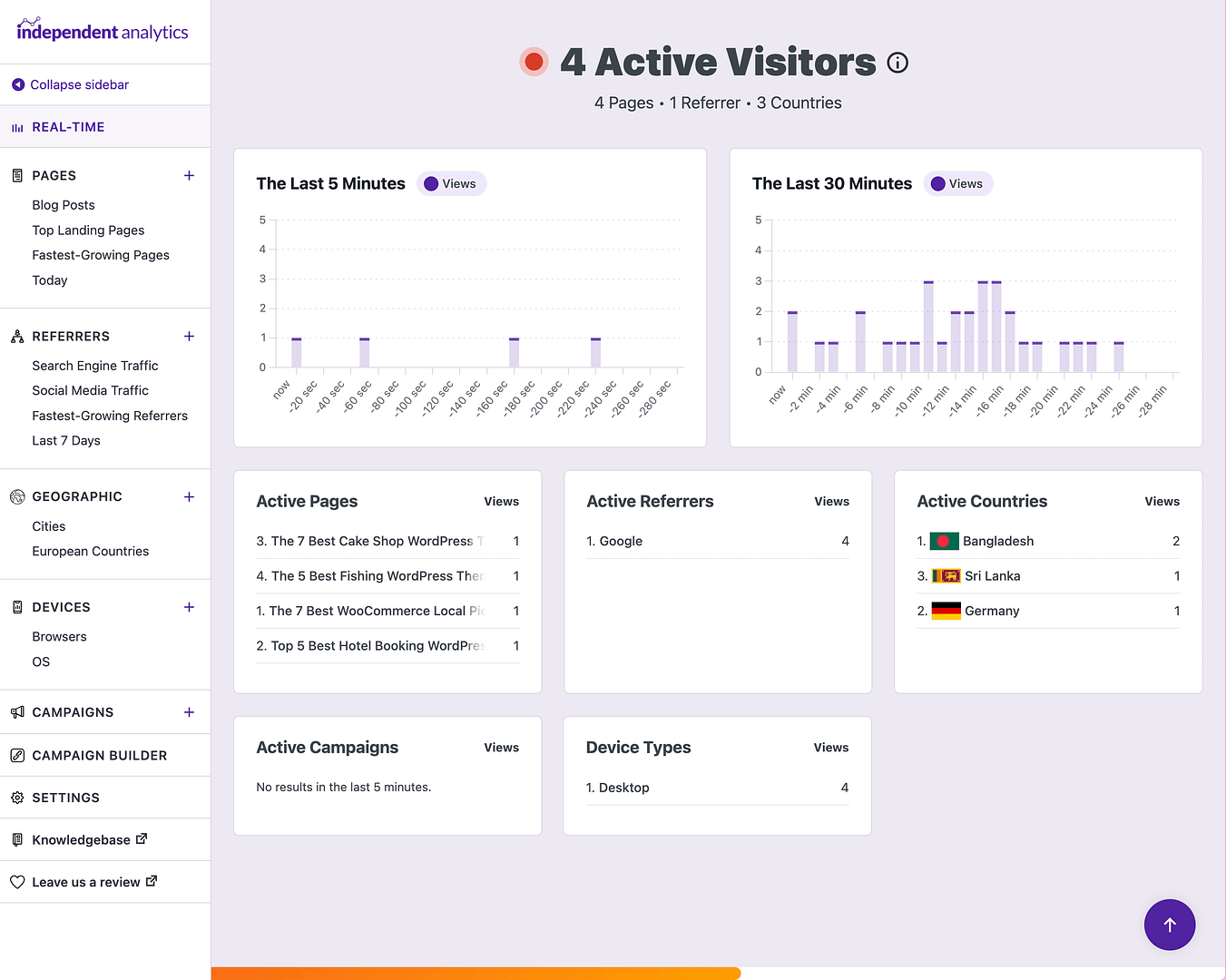Click the Geographic globe icon
1226x980 pixels.
[16, 496]
